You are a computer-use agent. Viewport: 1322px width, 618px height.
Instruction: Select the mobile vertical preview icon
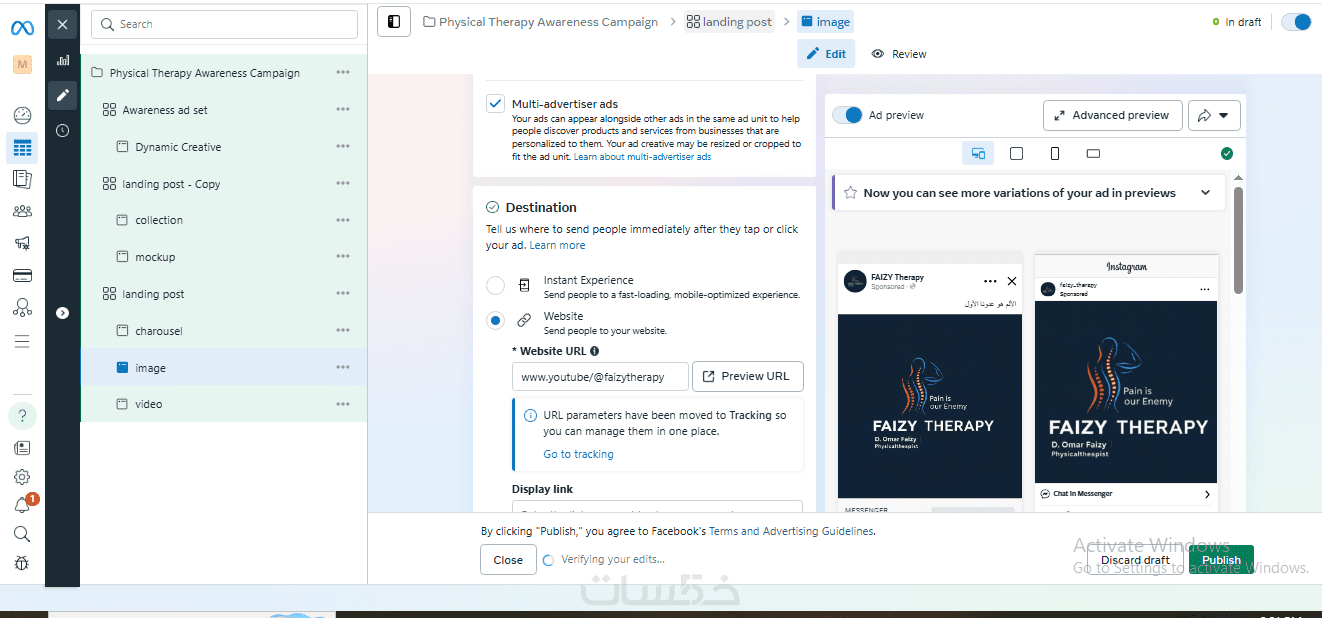(x=1055, y=153)
